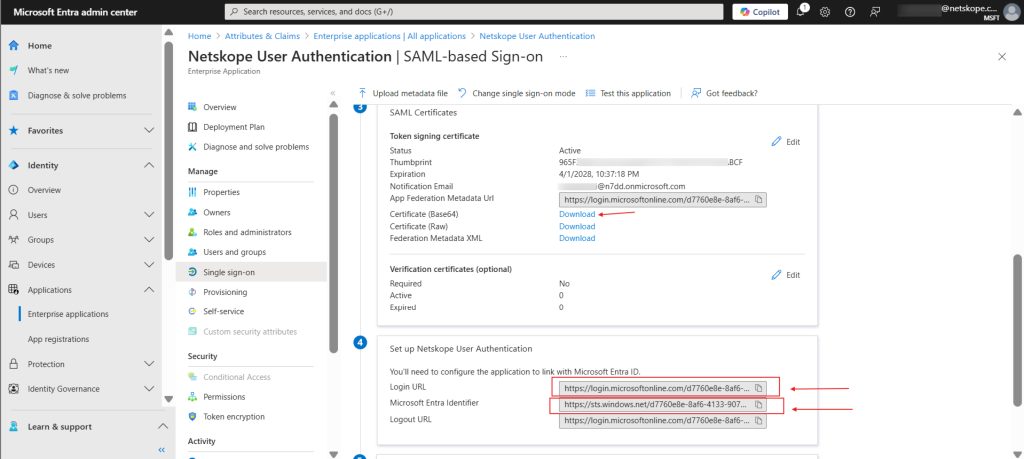Open Diagnose and solve problems in app menu
The width and height of the screenshot is (1024, 459).
pos(256,147)
